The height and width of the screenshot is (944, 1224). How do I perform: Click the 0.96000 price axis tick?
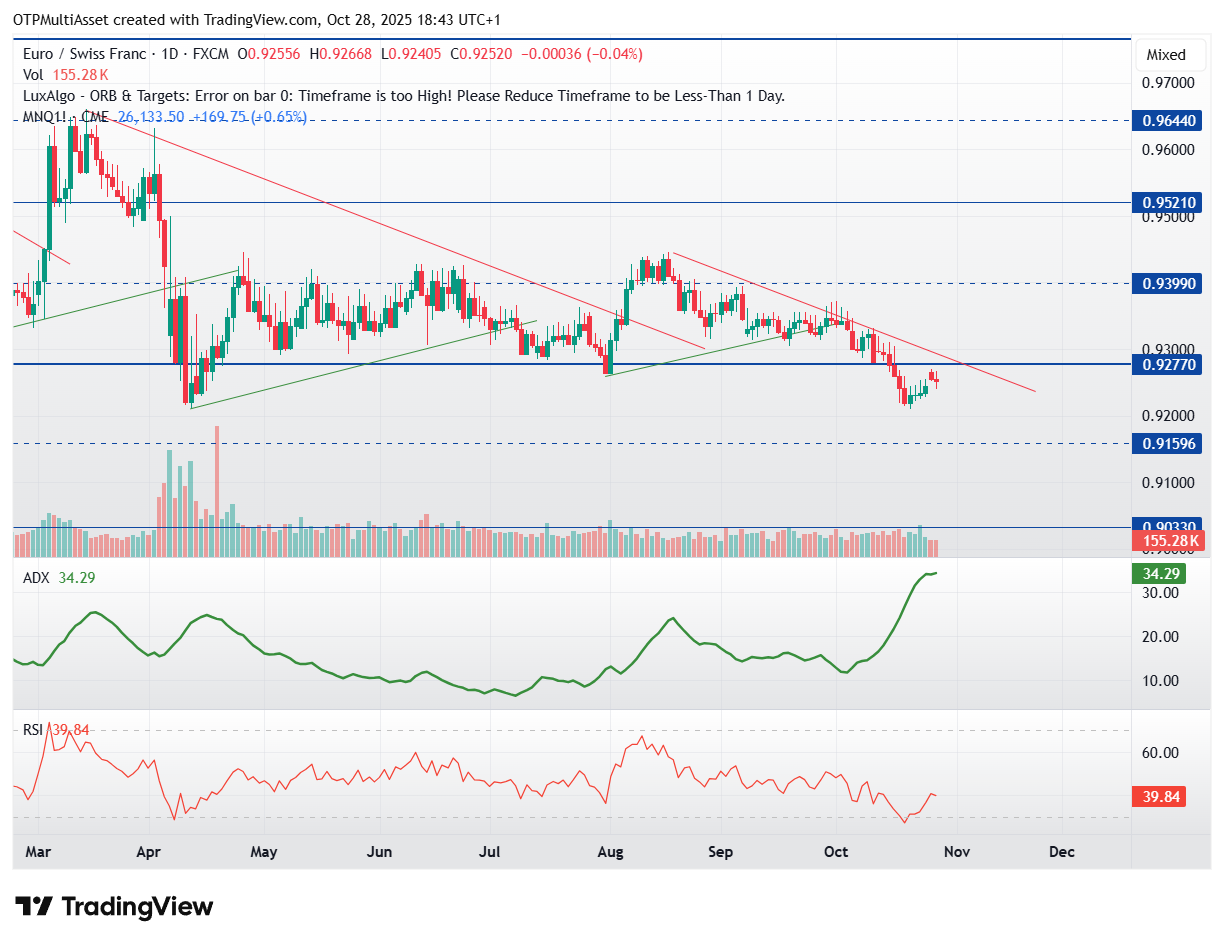1169,150
